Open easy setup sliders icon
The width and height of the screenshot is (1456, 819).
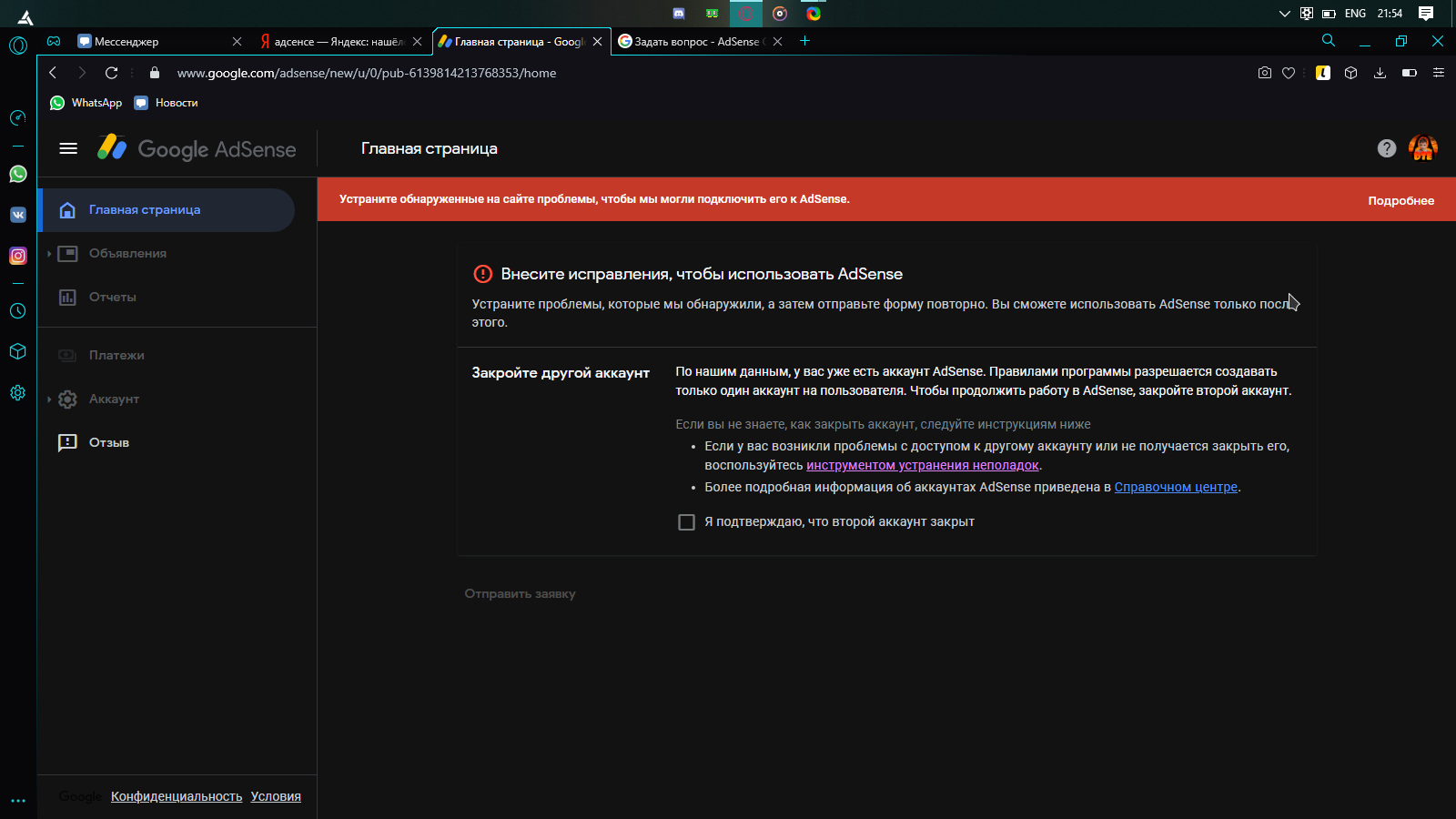point(1439,73)
